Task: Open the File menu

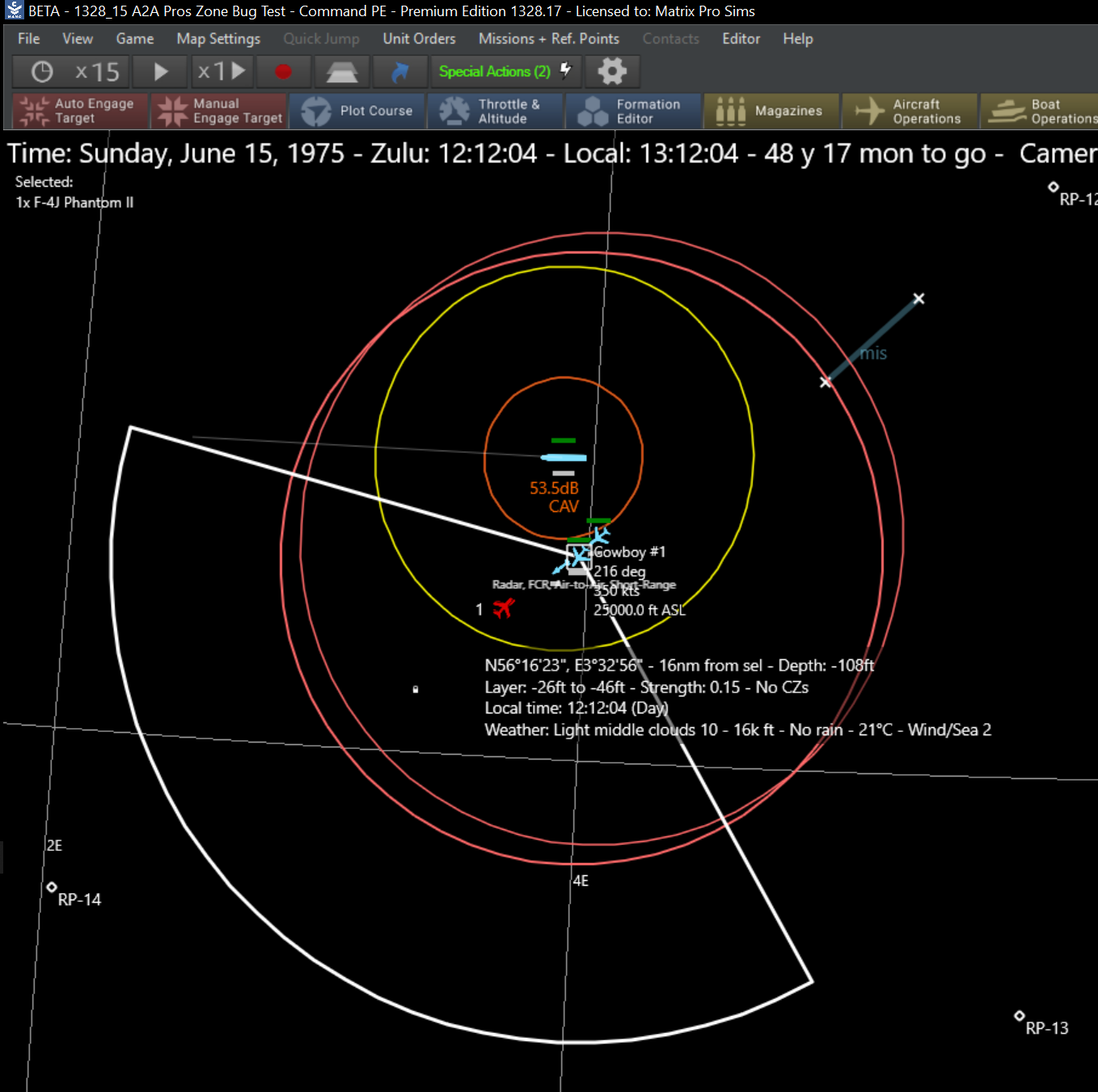Action: click(29, 39)
